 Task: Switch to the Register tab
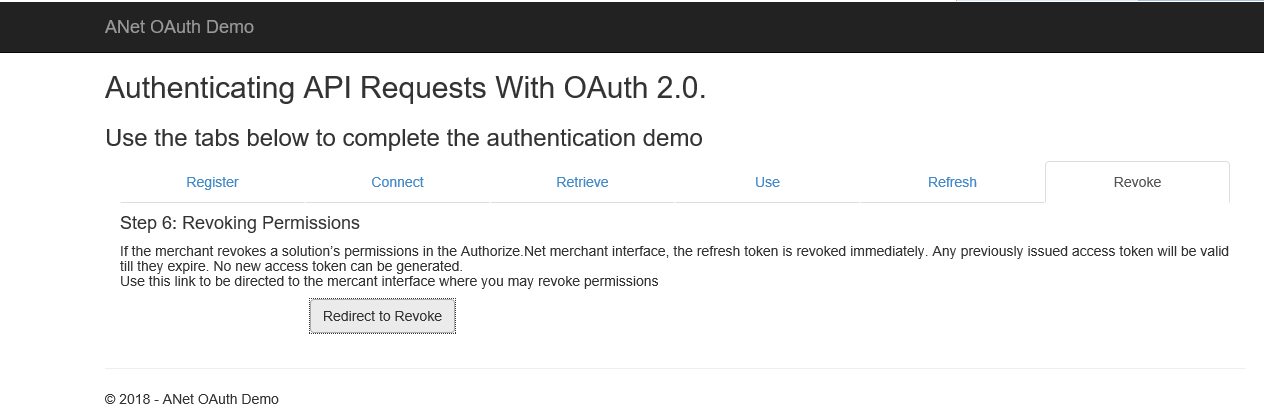tap(212, 182)
